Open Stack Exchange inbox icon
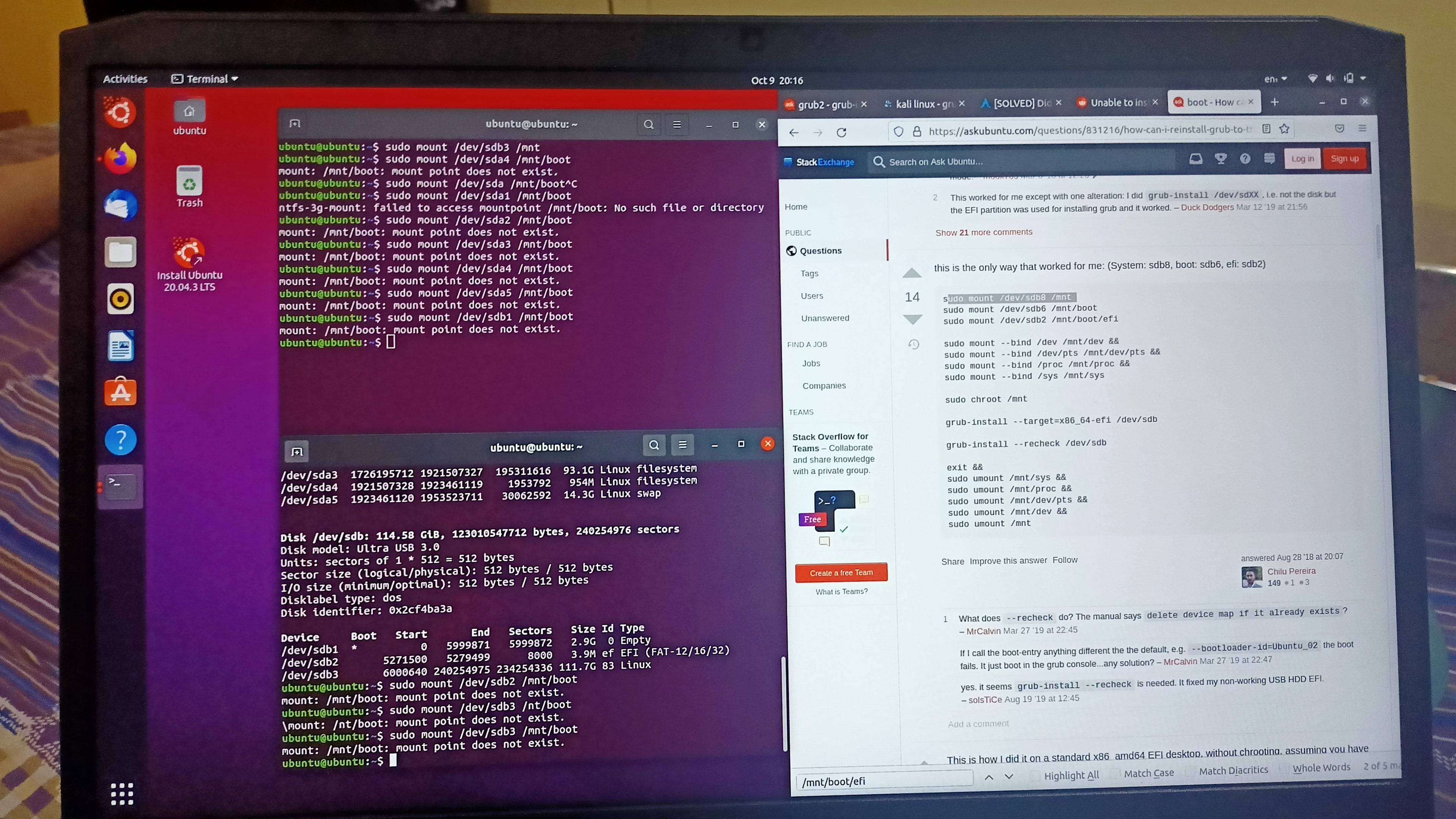 point(1196,159)
